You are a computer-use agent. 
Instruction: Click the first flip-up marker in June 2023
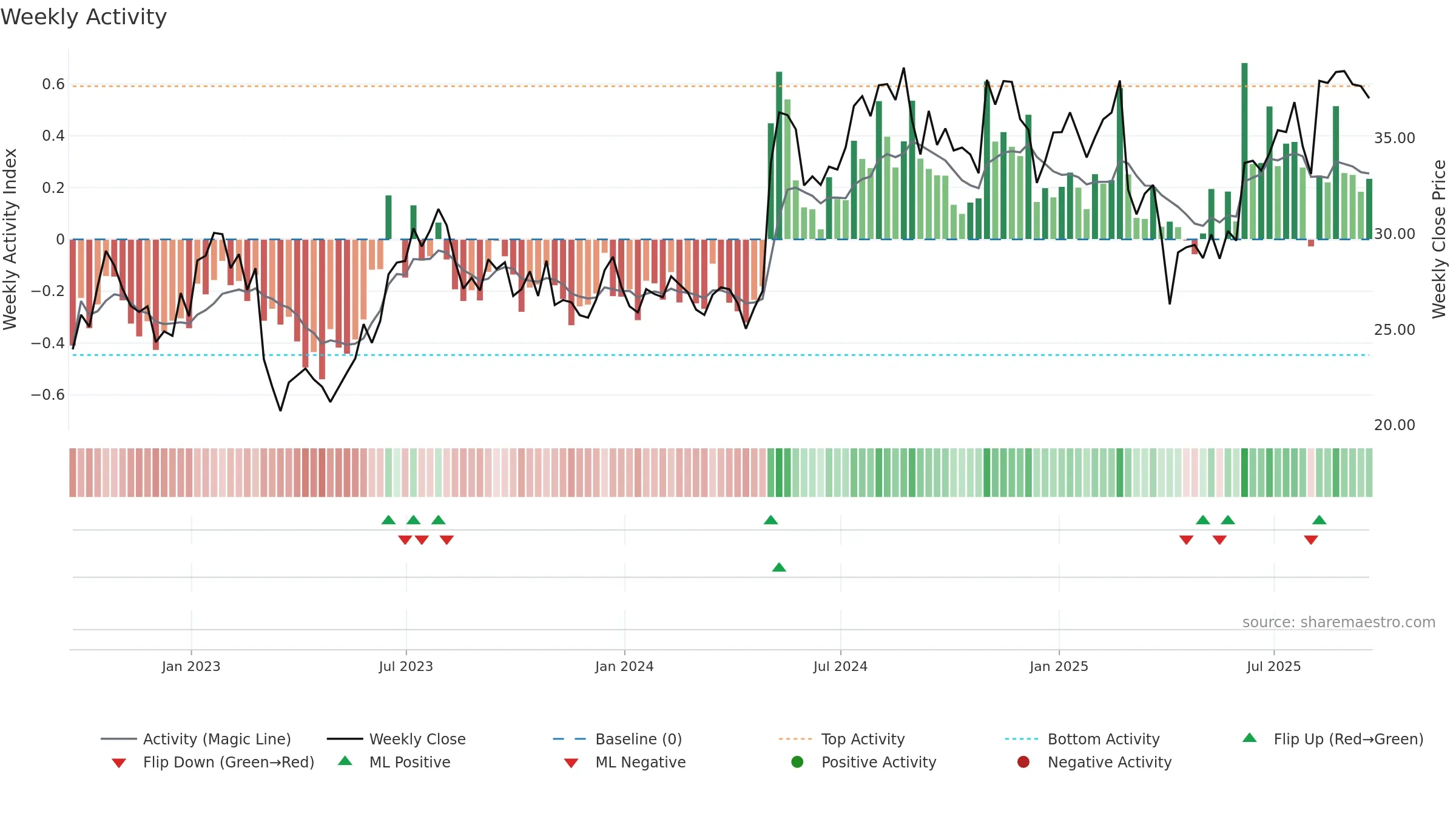point(388,520)
